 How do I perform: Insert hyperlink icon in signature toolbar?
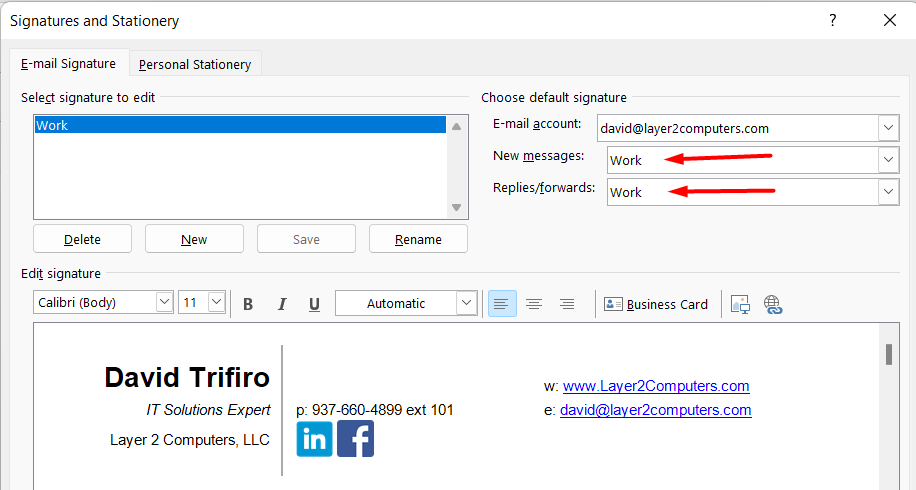773,304
